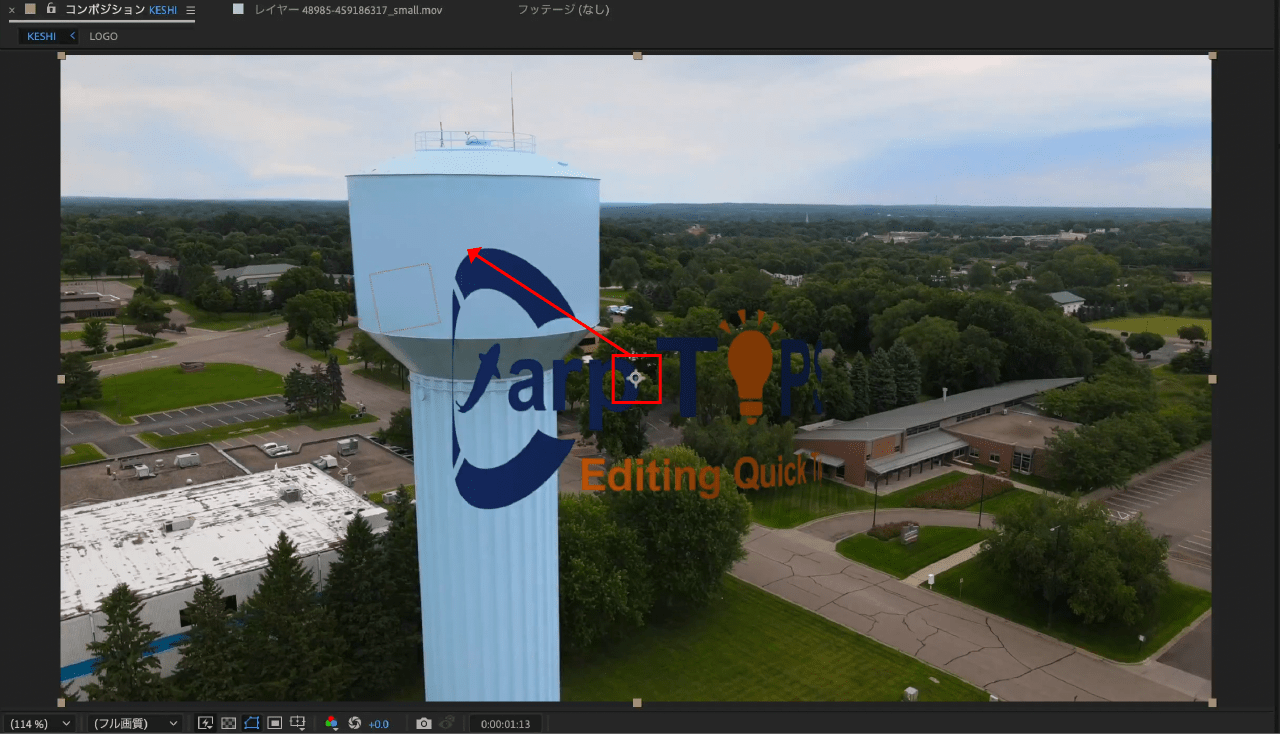Click the left-middle layer bounding handle
The width and height of the screenshot is (1280, 734).
click(62, 379)
